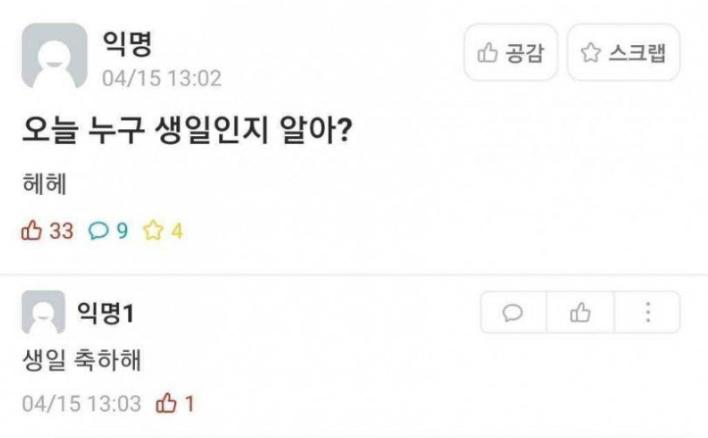The image size is (708, 438).
Task: Click the blue comment bubble showing 9
Action: coord(98,232)
